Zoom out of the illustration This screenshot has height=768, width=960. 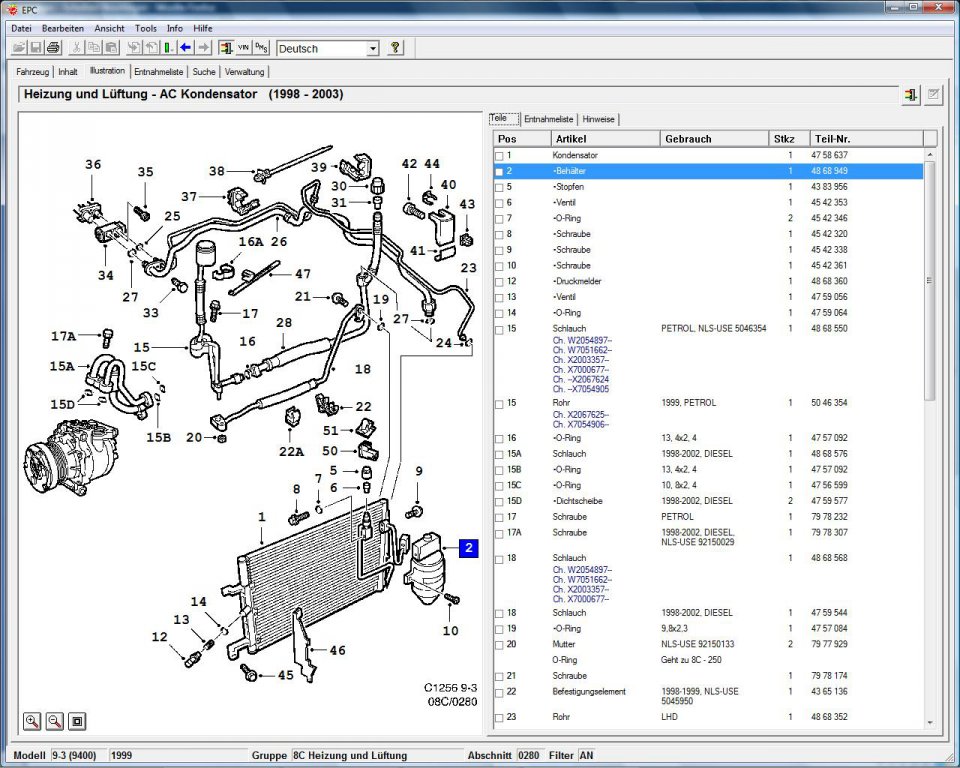tap(54, 721)
